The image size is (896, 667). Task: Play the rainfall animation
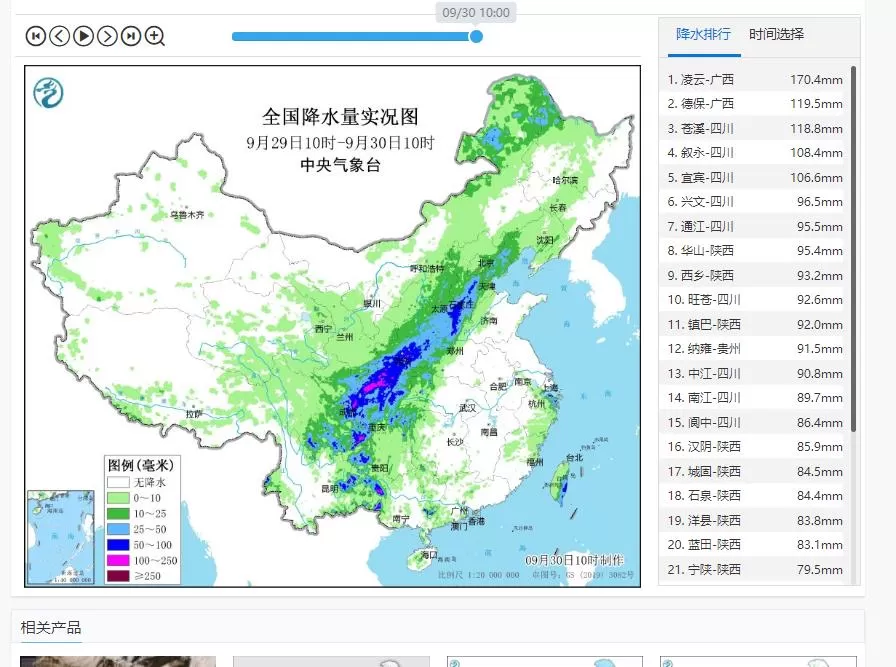click(83, 36)
